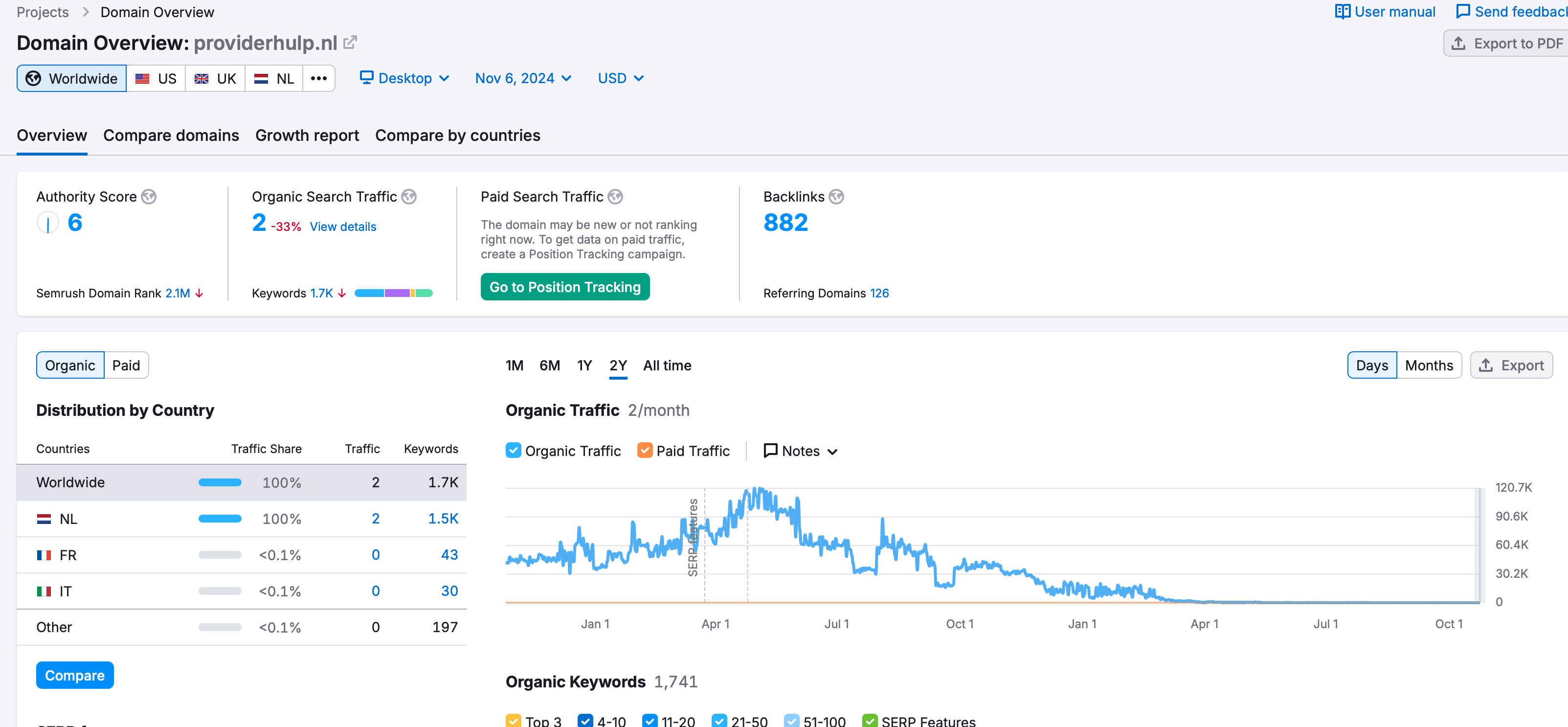This screenshot has height=727, width=1568.
Task: Open the USD currency dropdown
Action: (620, 79)
